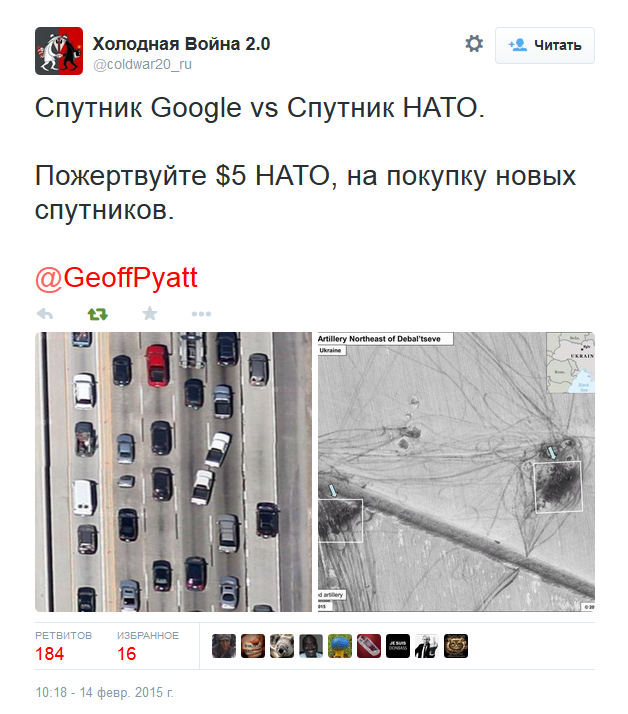Click the koala retweeter avatar
This screenshot has width=628, height=714.
[282, 646]
